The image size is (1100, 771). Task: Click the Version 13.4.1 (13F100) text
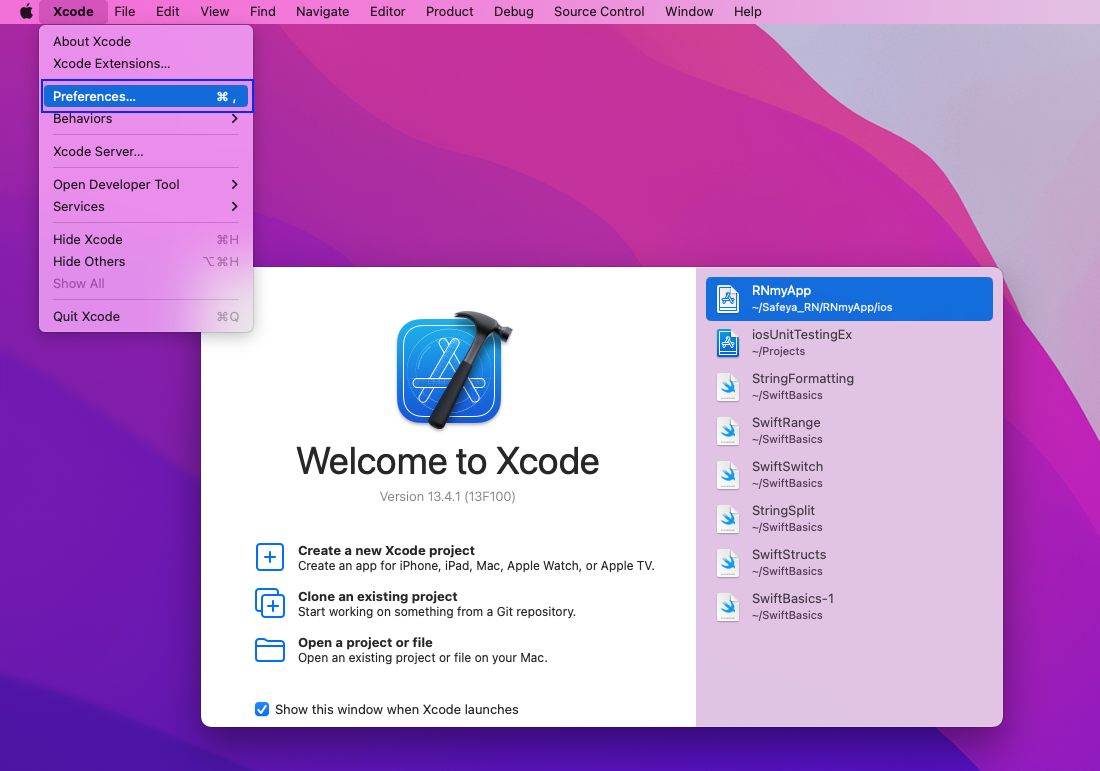[x=448, y=497]
